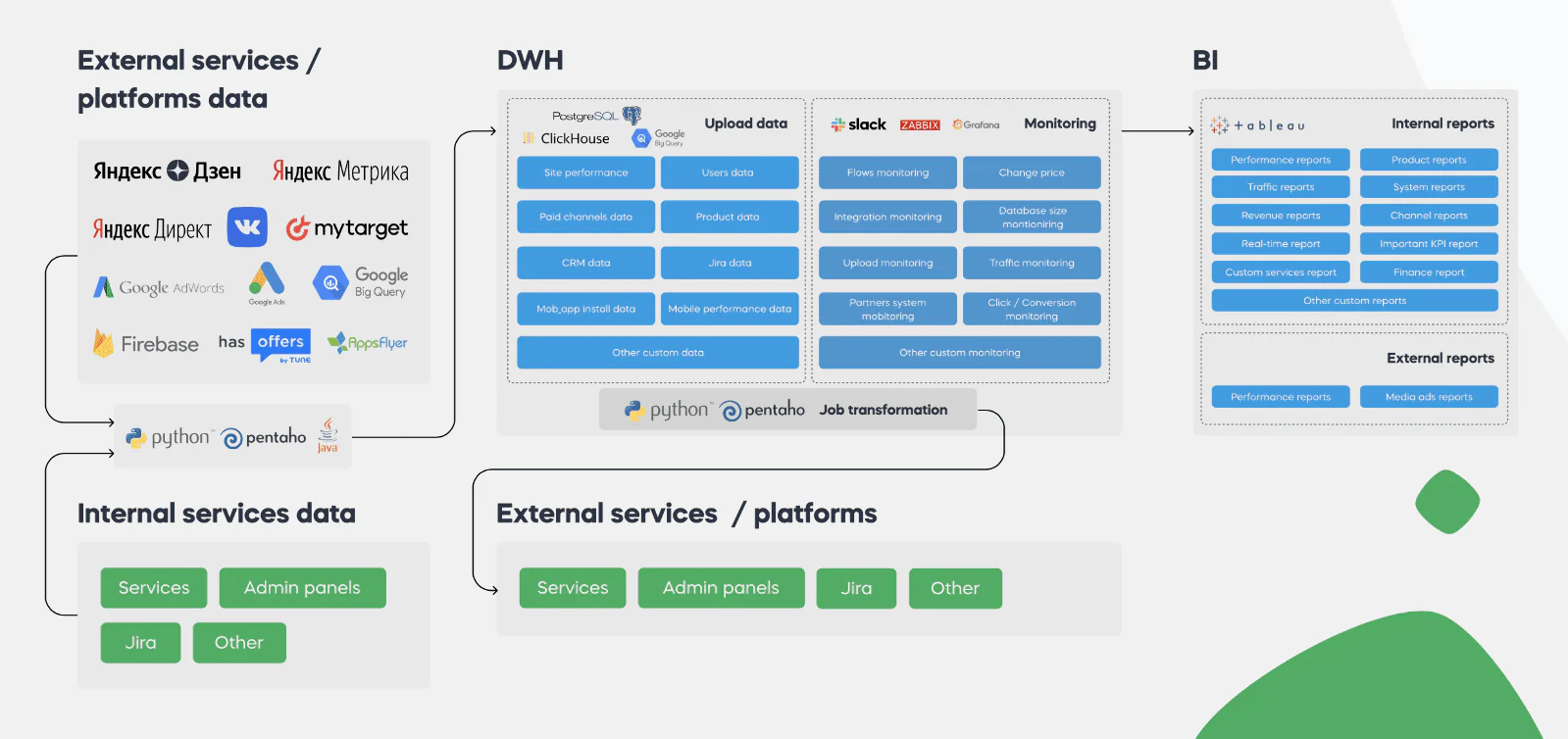Click Admin panels under External services / platforms
Screen dimensions: 1568x739
tap(721, 588)
